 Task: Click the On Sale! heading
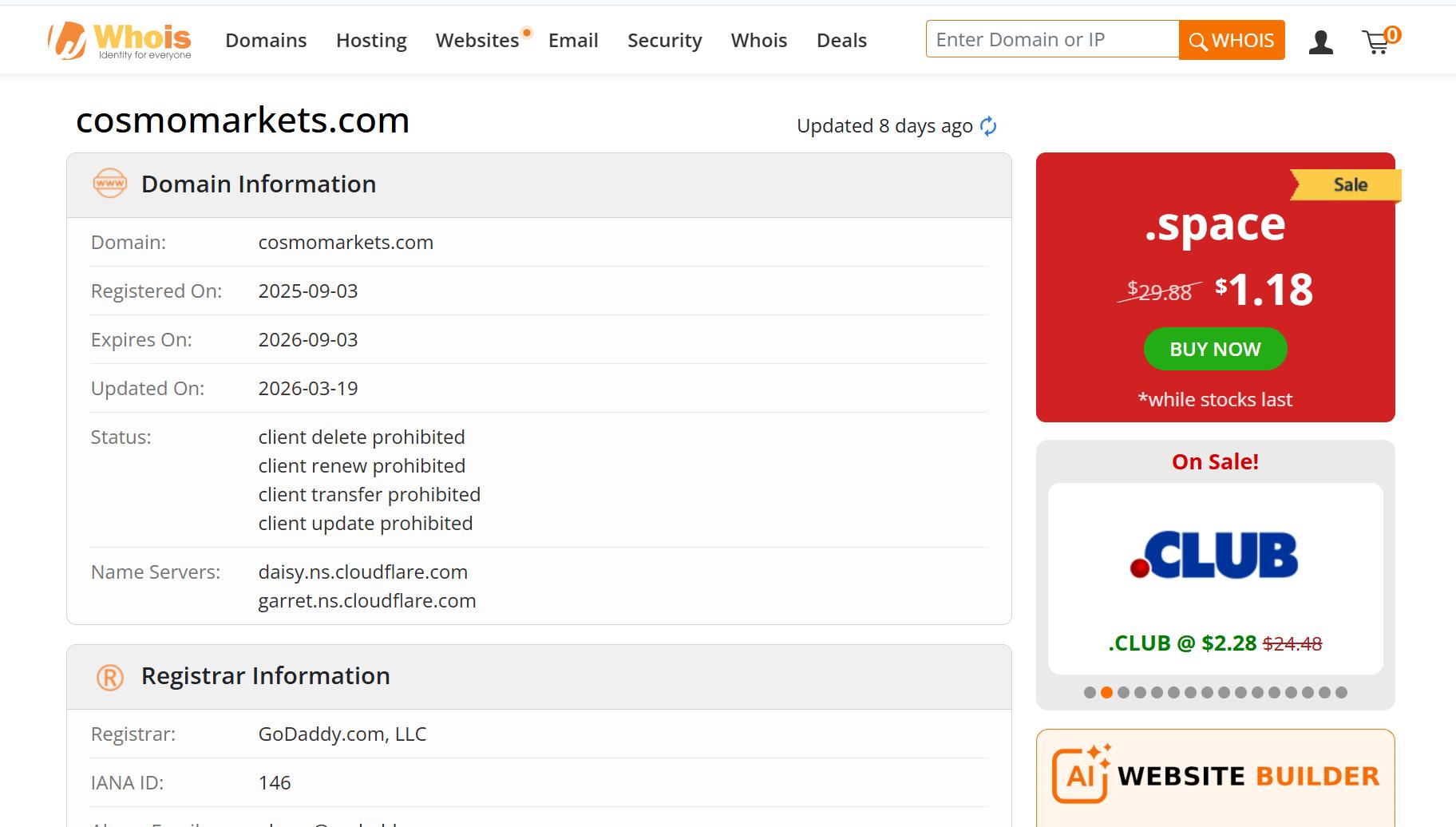point(1215,461)
